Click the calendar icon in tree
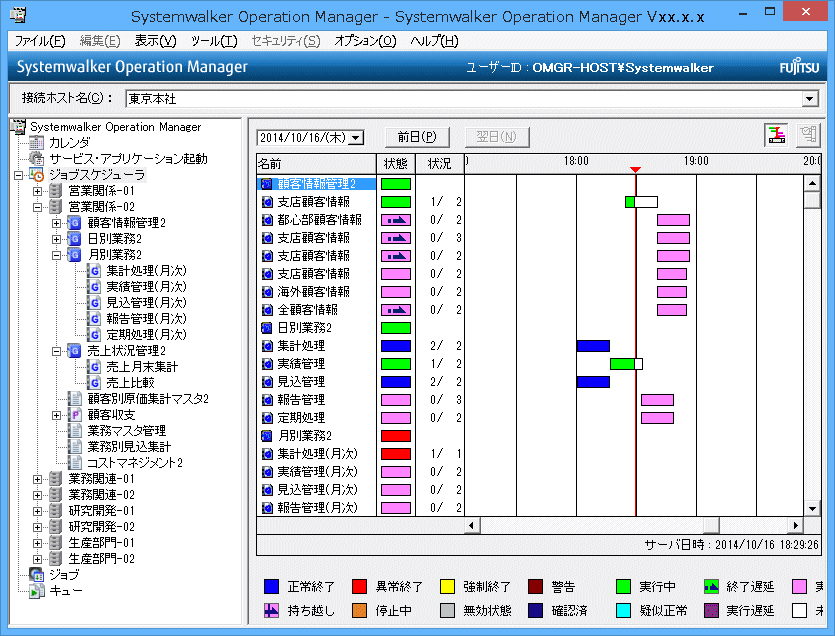This screenshot has height=636, width=835. (37, 143)
